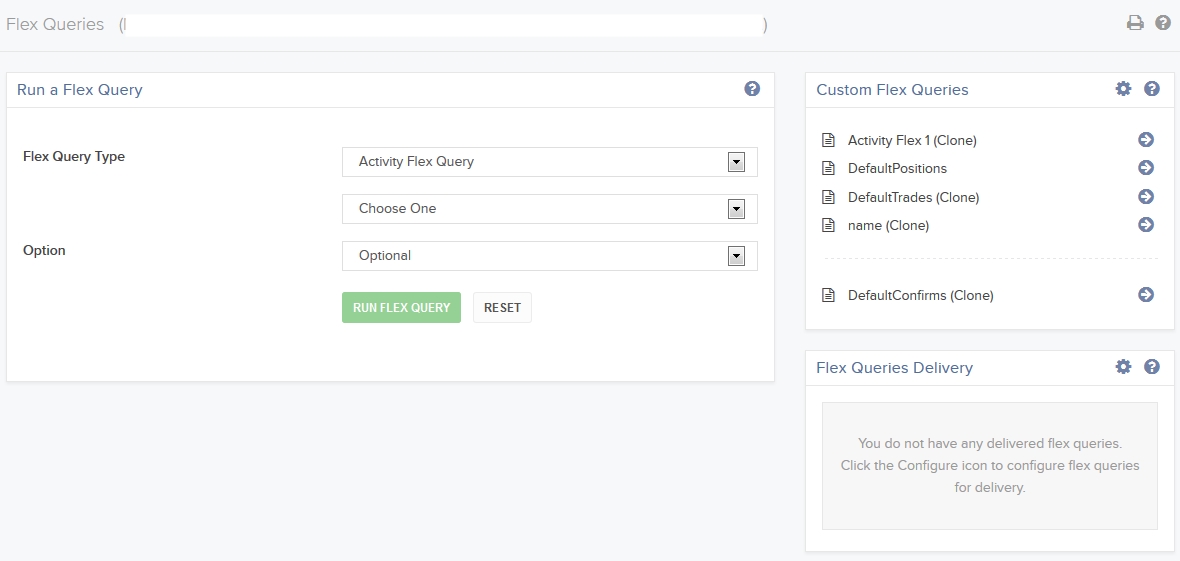Click arrow icon beside DefaultConfirms (Clone)
Image resolution: width=1180 pixels, height=561 pixels.
coord(1146,295)
